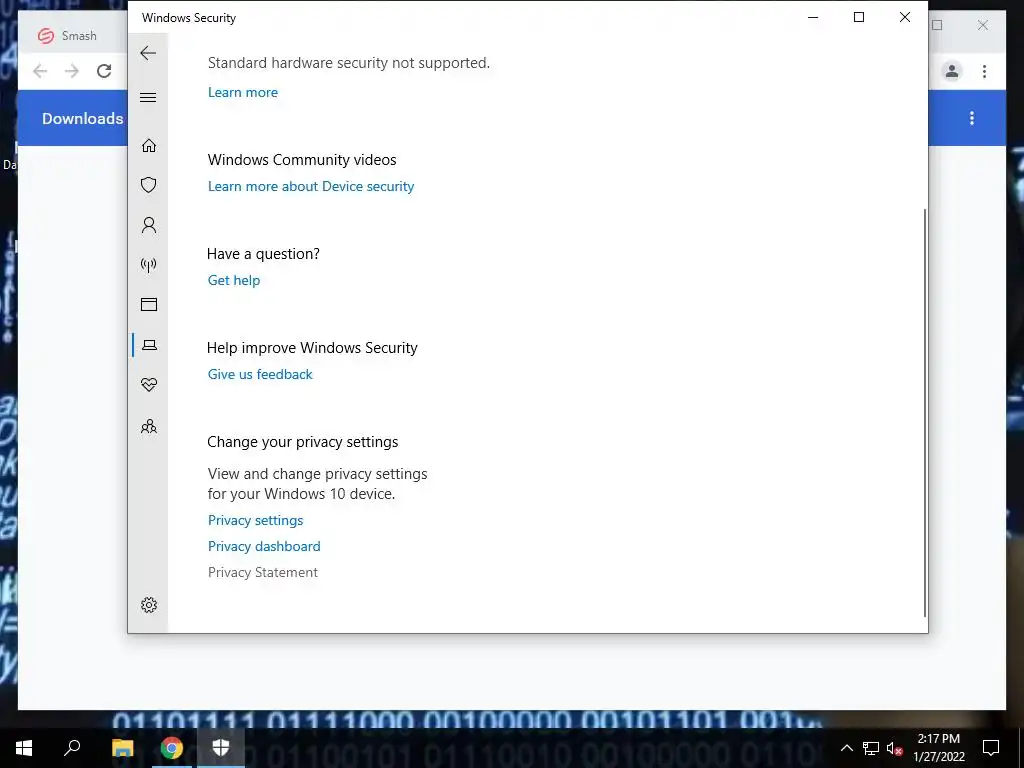Open taskbar search magnifier
This screenshot has height=768, width=1024.
(72, 747)
